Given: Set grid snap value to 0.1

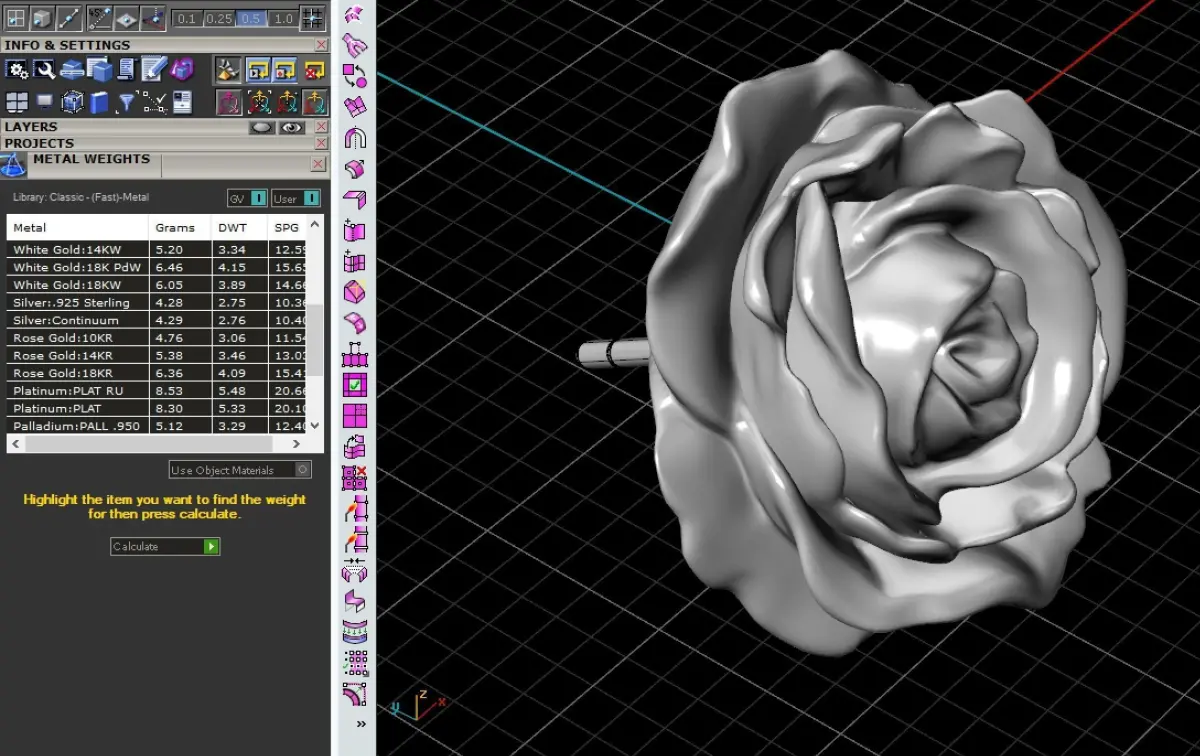Looking at the screenshot, I should pos(187,18).
